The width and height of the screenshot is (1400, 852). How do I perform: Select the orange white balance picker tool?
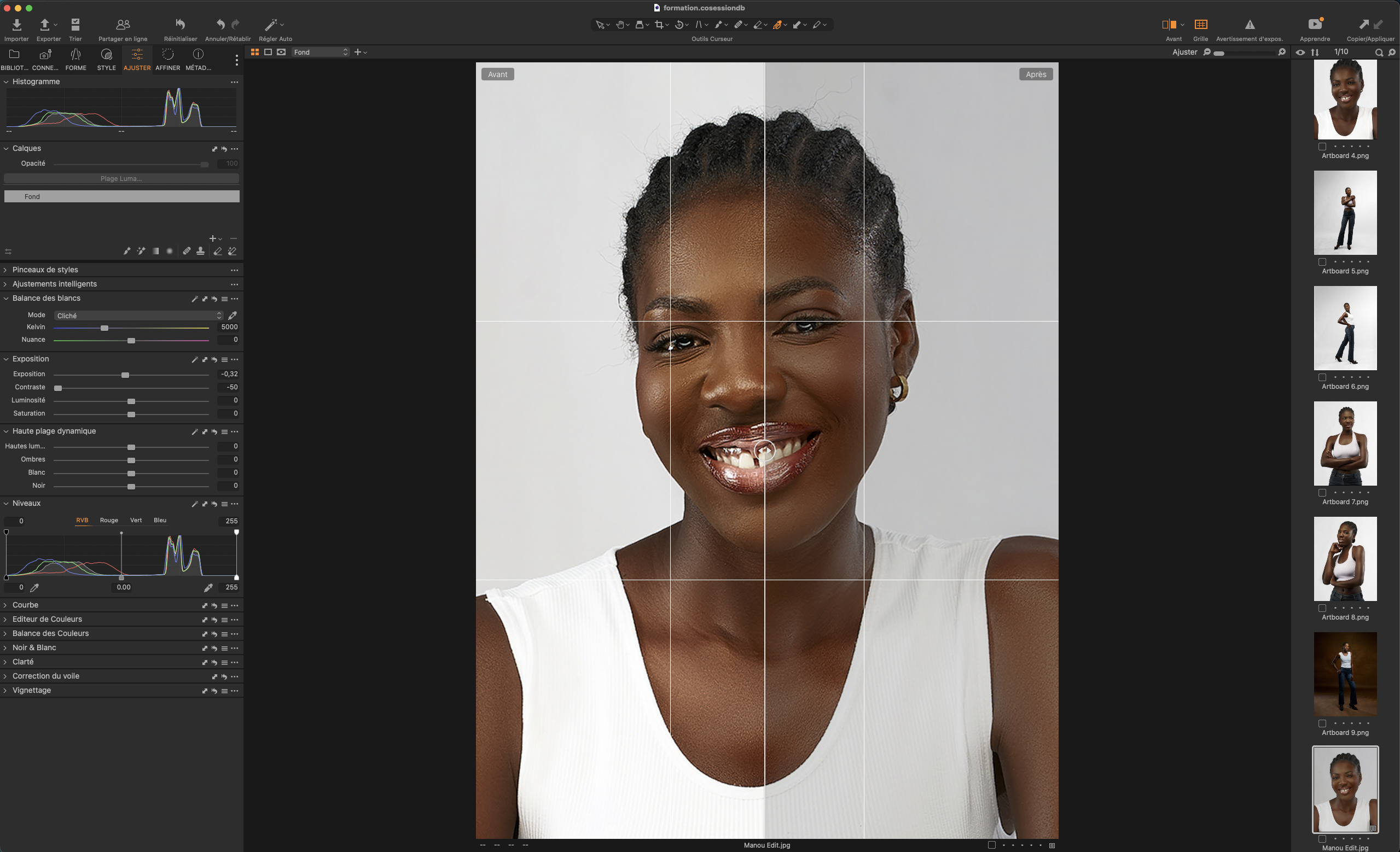click(x=777, y=25)
